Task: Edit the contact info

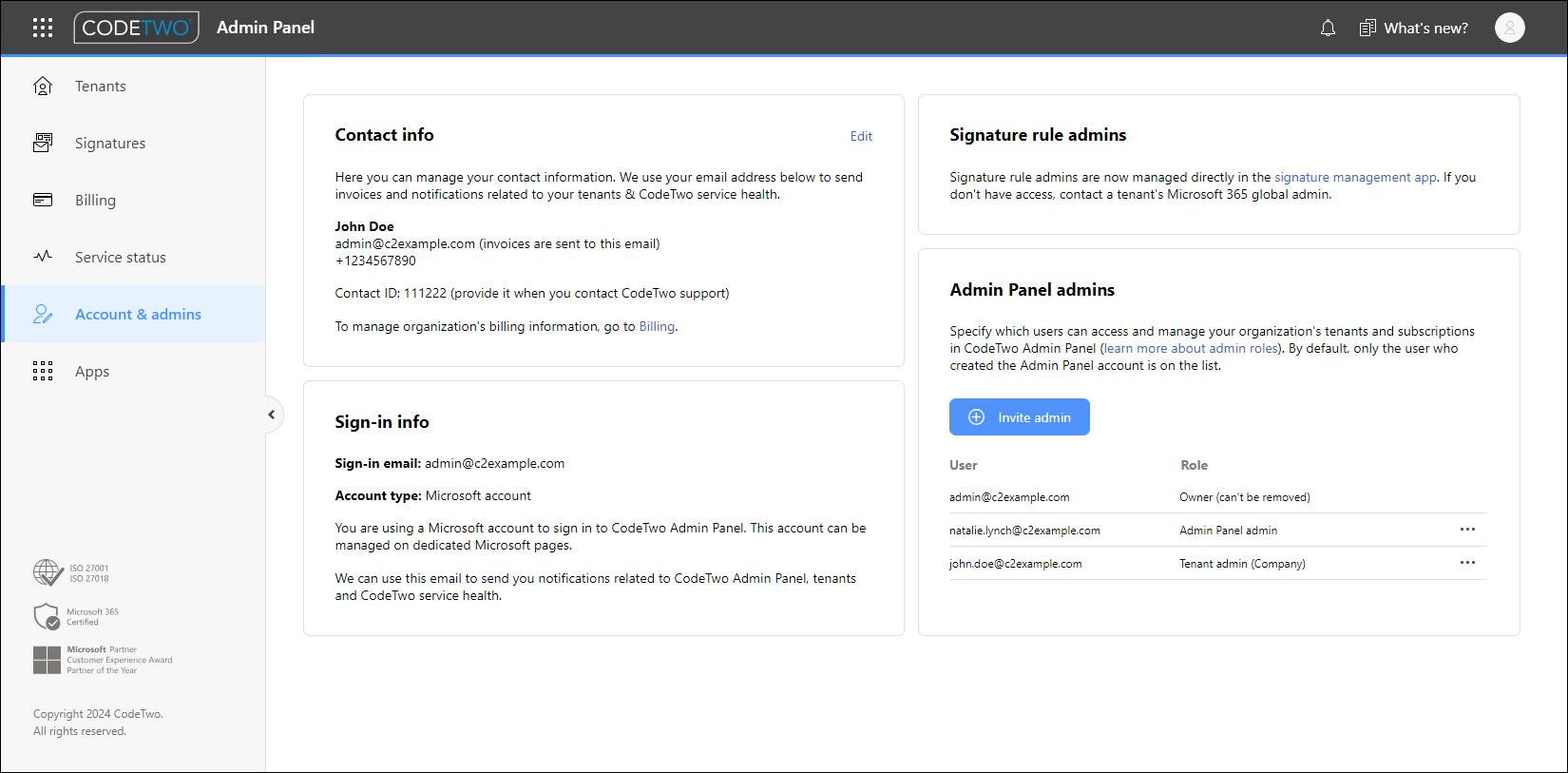Action: click(861, 136)
